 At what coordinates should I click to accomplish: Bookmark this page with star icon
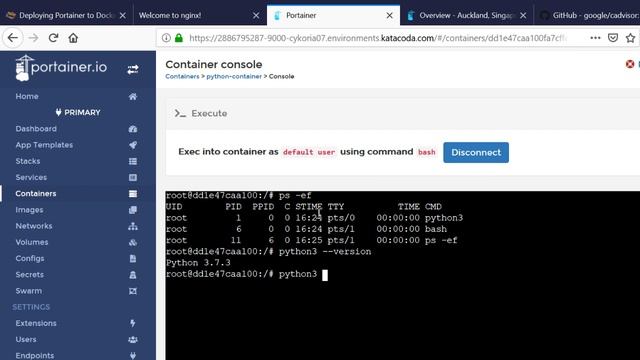coord(630,38)
